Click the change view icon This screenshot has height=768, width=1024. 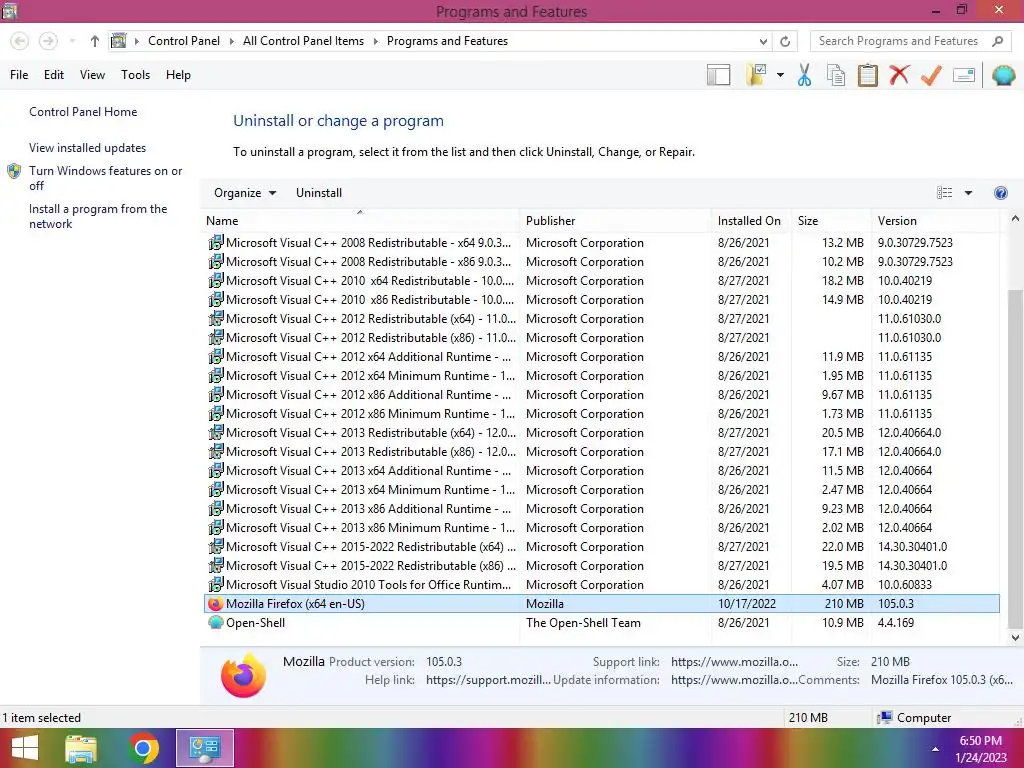click(x=944, y=193)
